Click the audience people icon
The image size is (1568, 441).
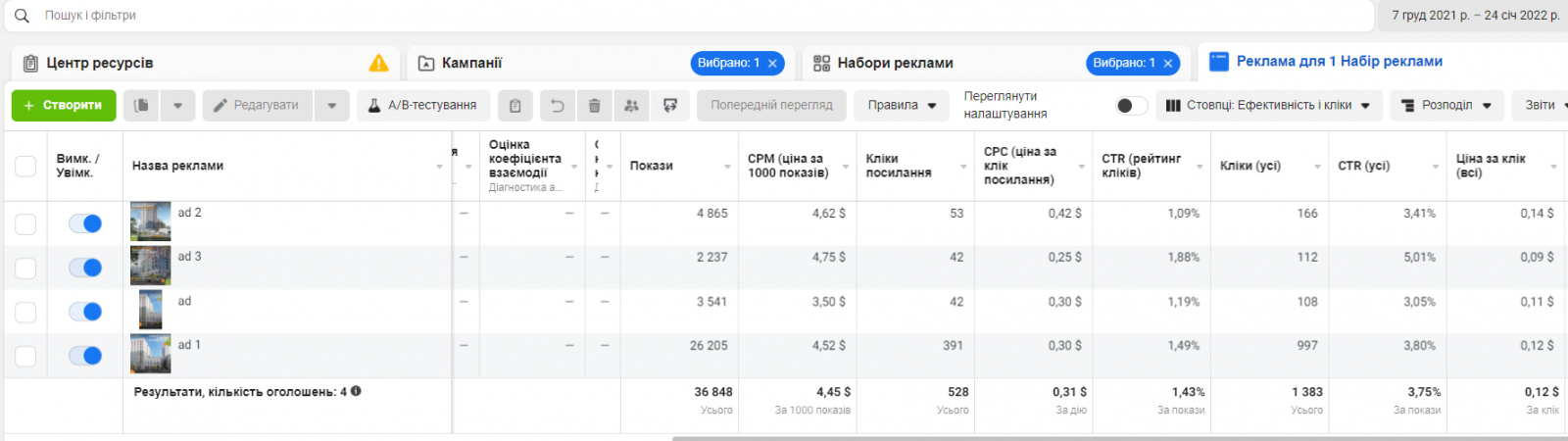(x=631, y=106)
